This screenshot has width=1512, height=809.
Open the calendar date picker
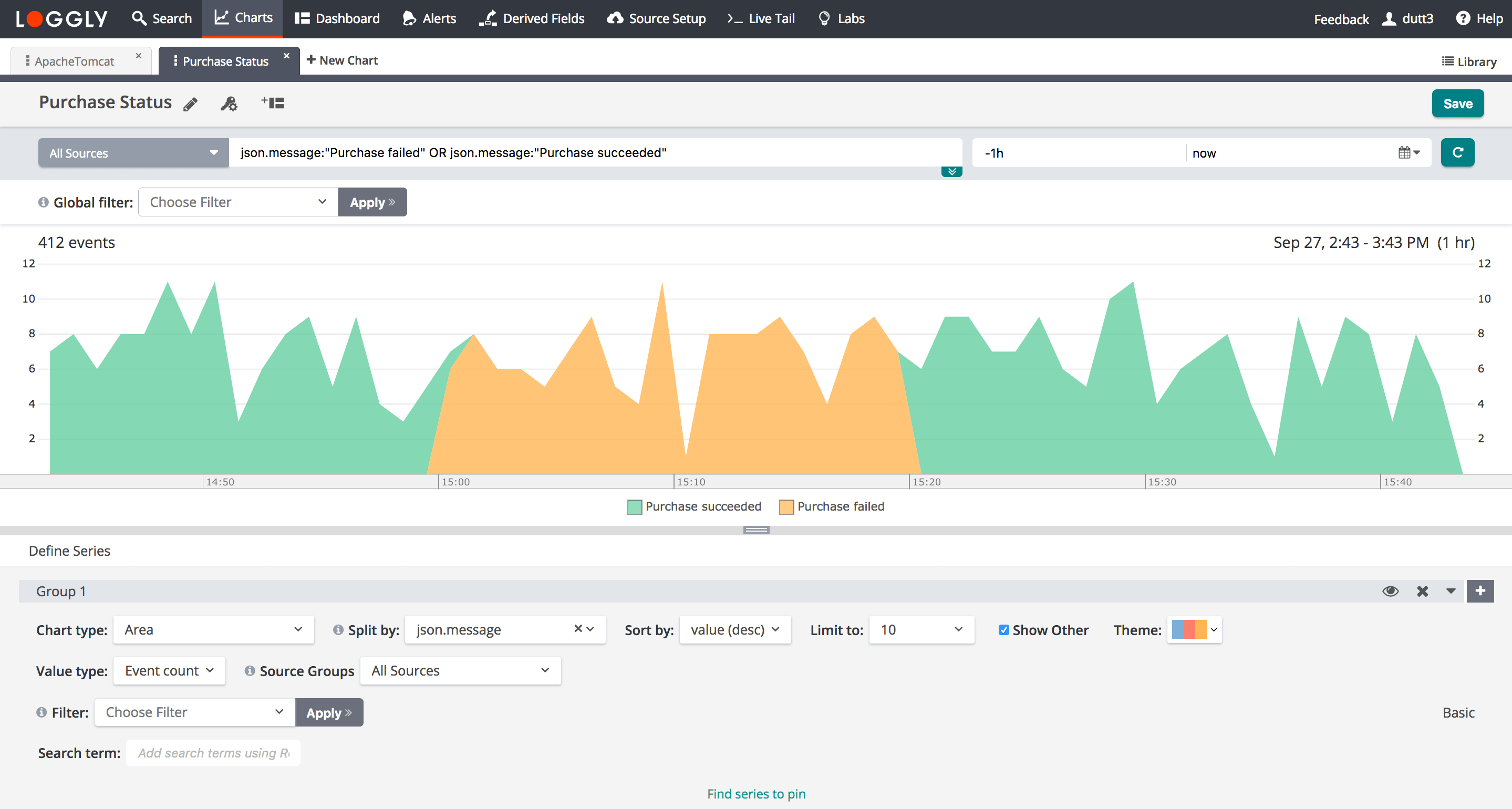pyautogui.click(x=1408, y=153)
